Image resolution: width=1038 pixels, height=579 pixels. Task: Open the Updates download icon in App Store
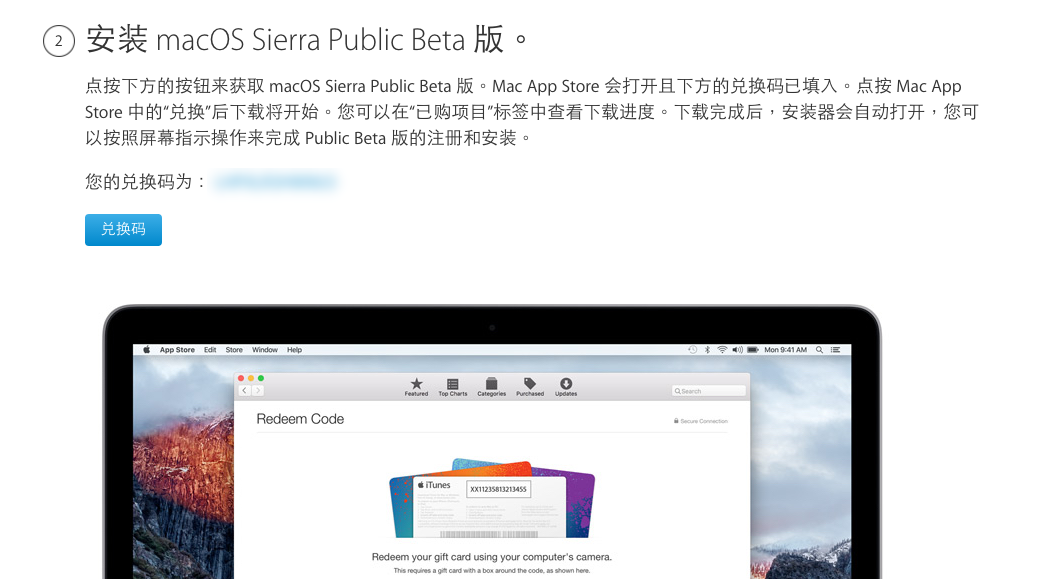point(566,386)
